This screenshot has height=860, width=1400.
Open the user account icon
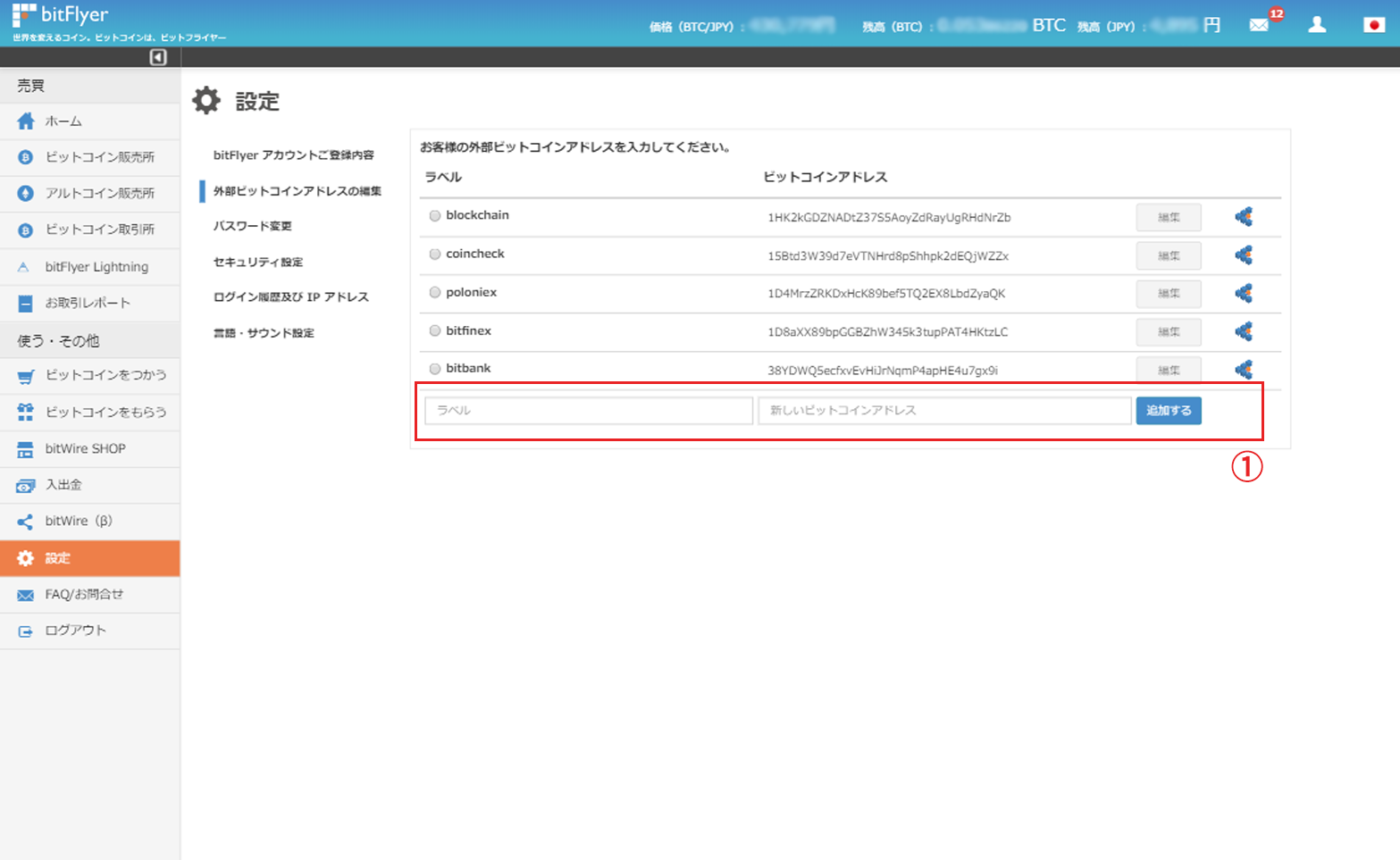(x=1317, y=25)
